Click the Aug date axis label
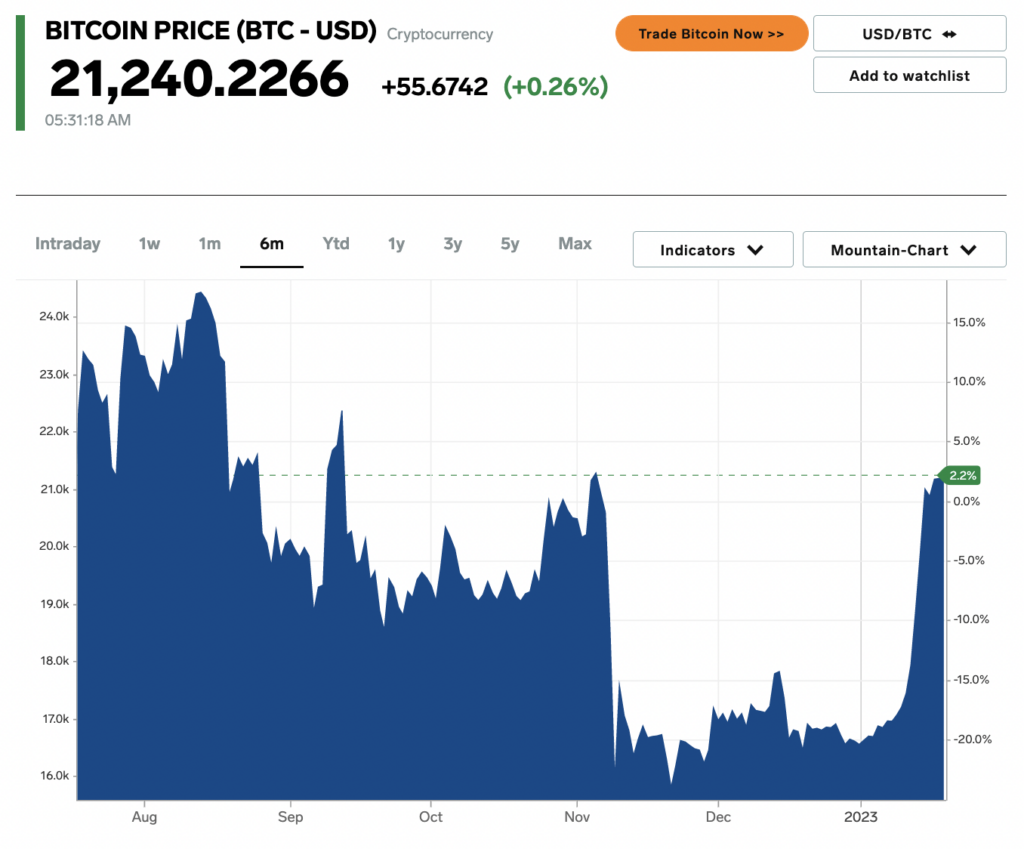Screen dimensions: 1024x849 pos(144,817)
